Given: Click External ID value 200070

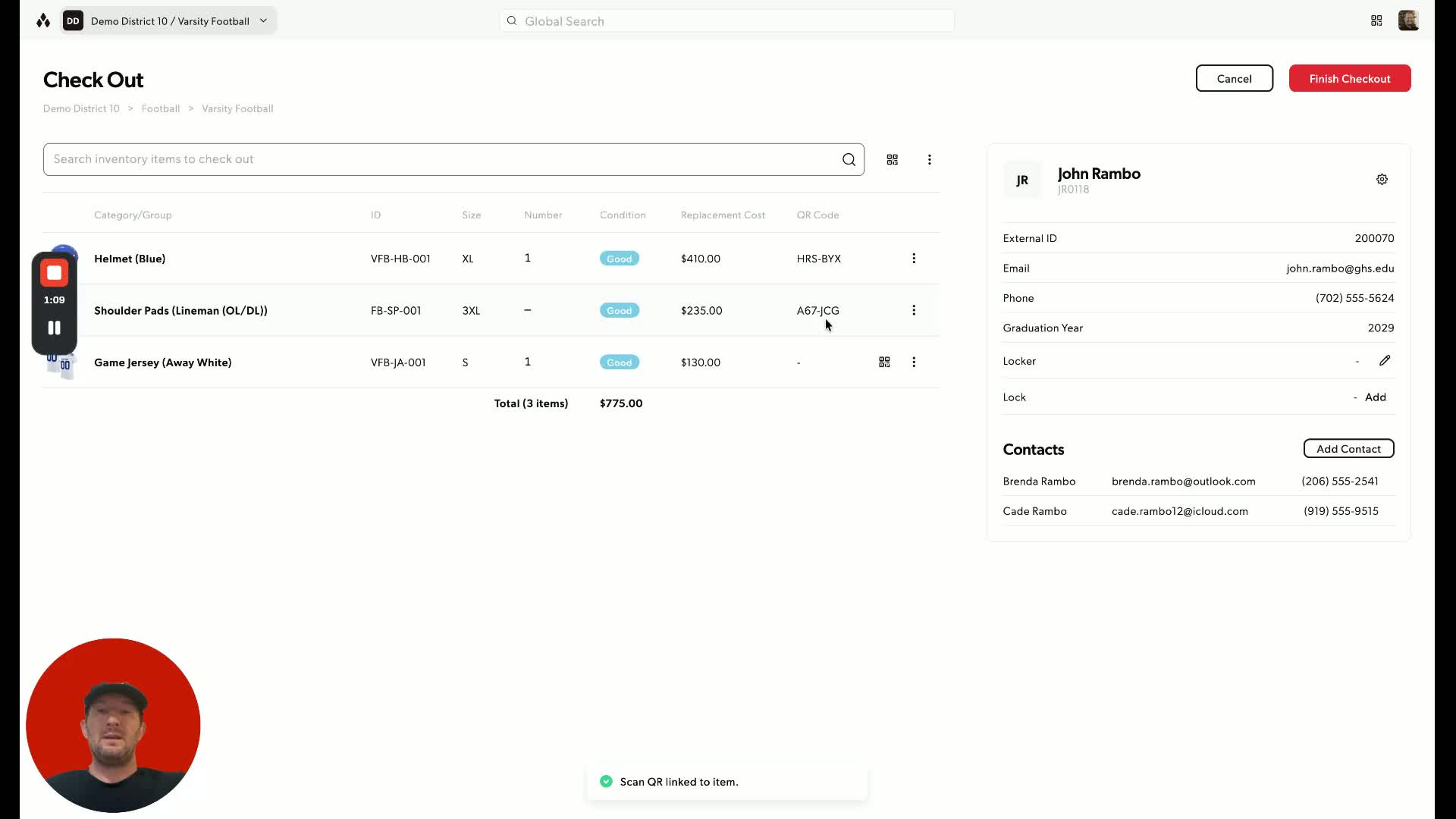Looking at the screenshot, I should point(1374,238).
